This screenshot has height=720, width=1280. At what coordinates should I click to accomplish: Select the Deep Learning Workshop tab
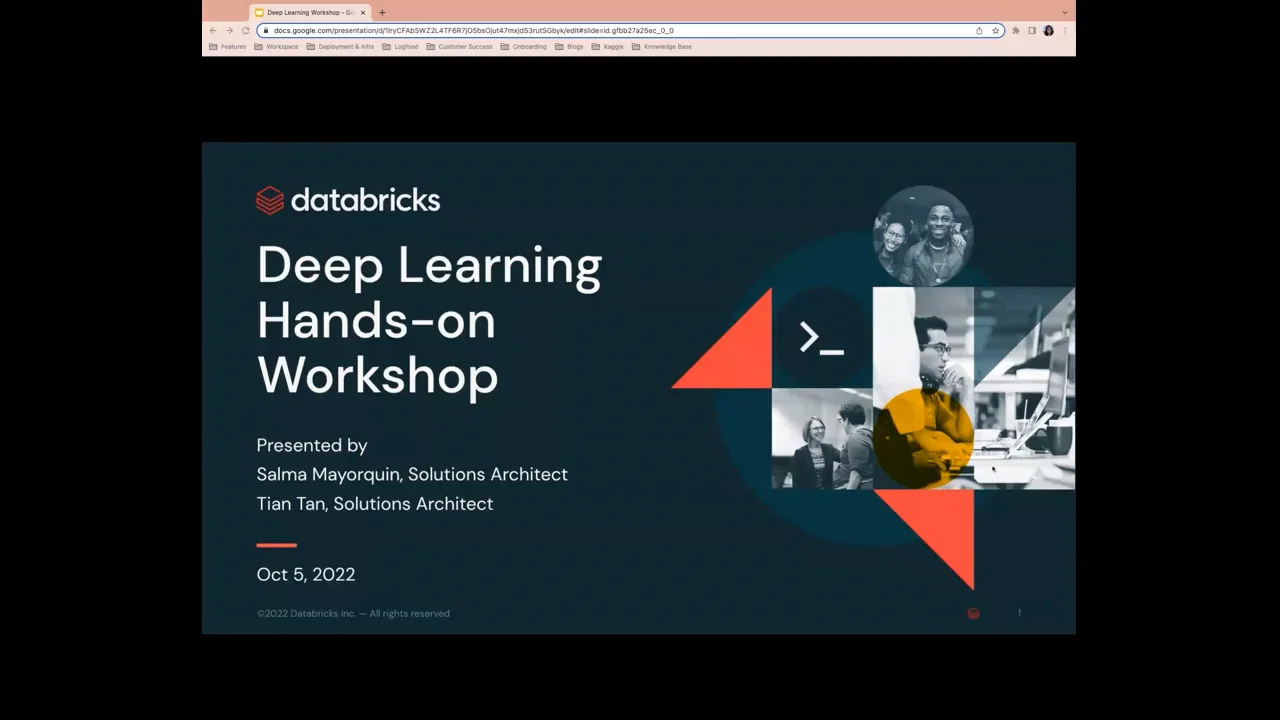(310, 13)
